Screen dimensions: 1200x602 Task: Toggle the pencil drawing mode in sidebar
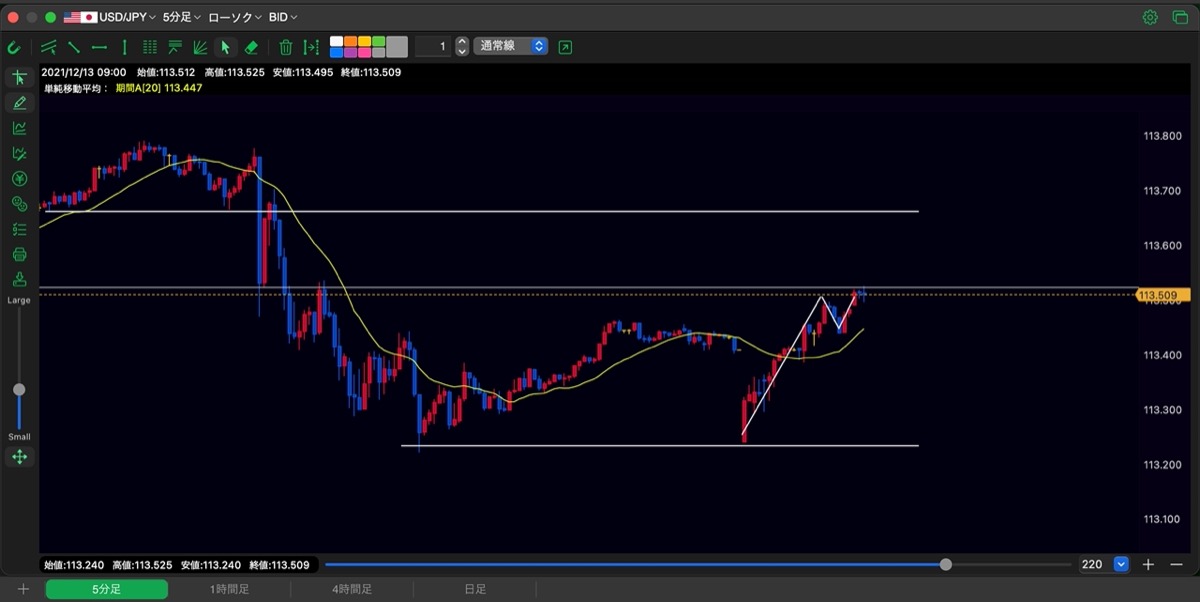pyautogui.click(x=19, y=103)
